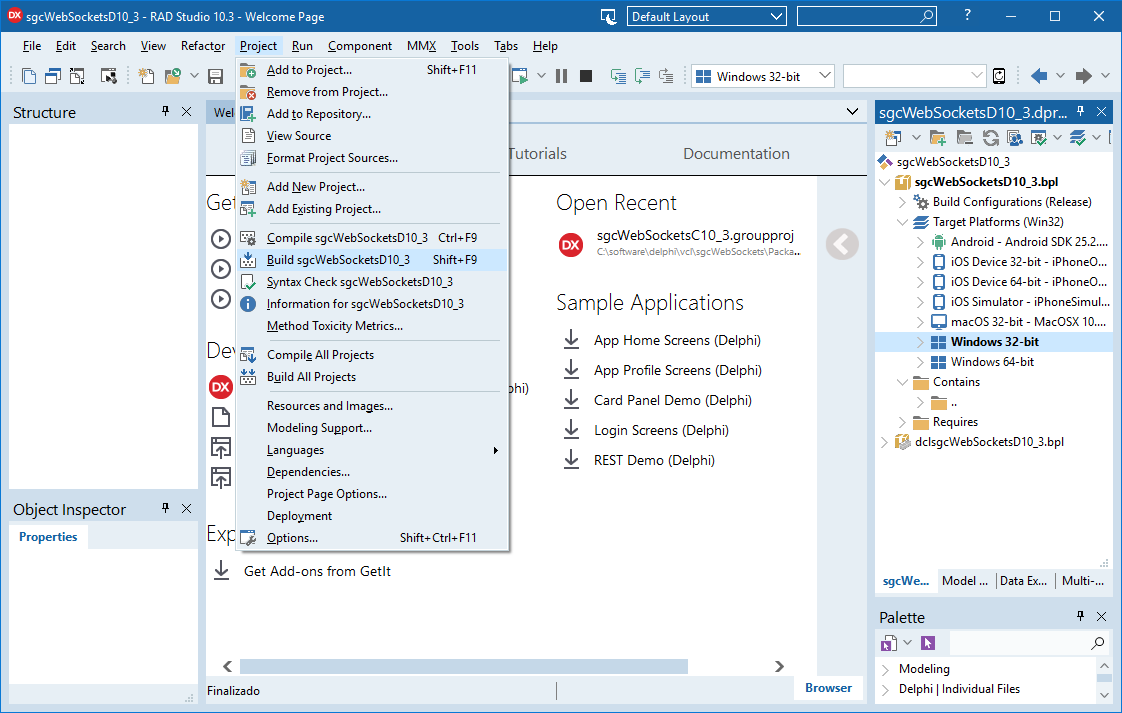Viewport: 1122px width, 713px height.
Task: Click the Sync refresh icon in Project Manager
Action: tap(990, 137)
